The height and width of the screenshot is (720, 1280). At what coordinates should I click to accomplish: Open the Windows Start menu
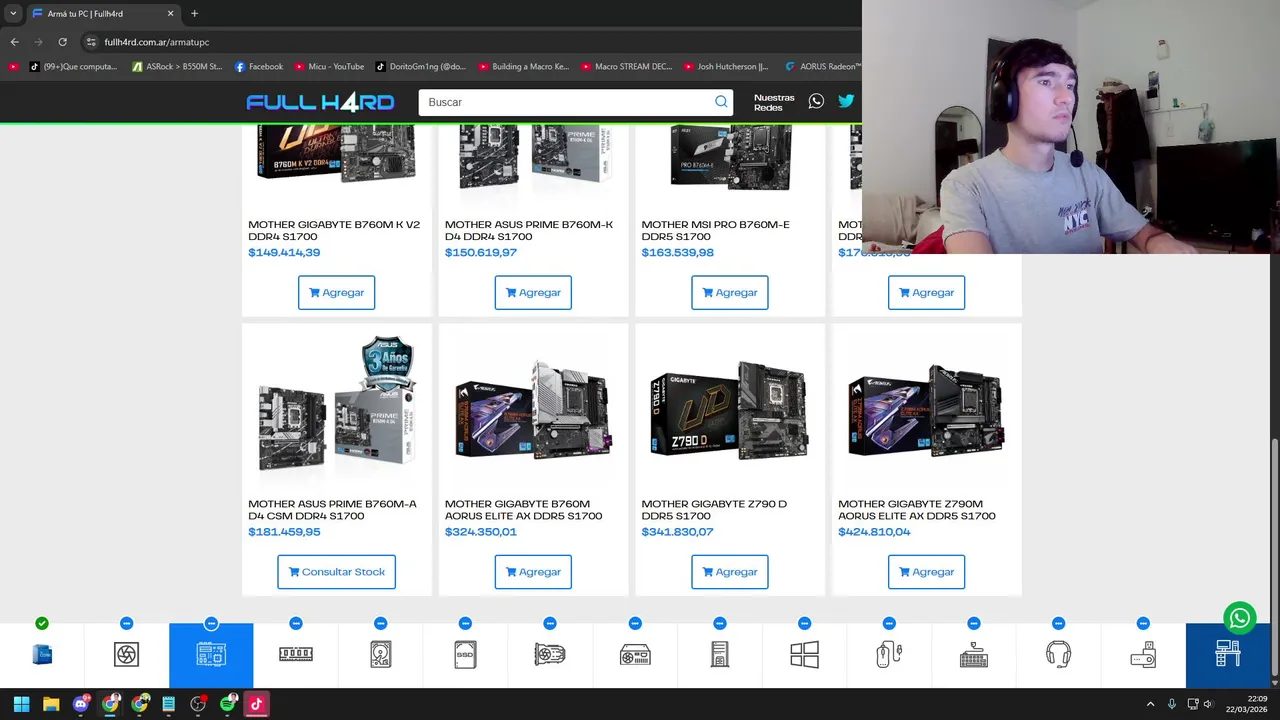pos(21,704)
